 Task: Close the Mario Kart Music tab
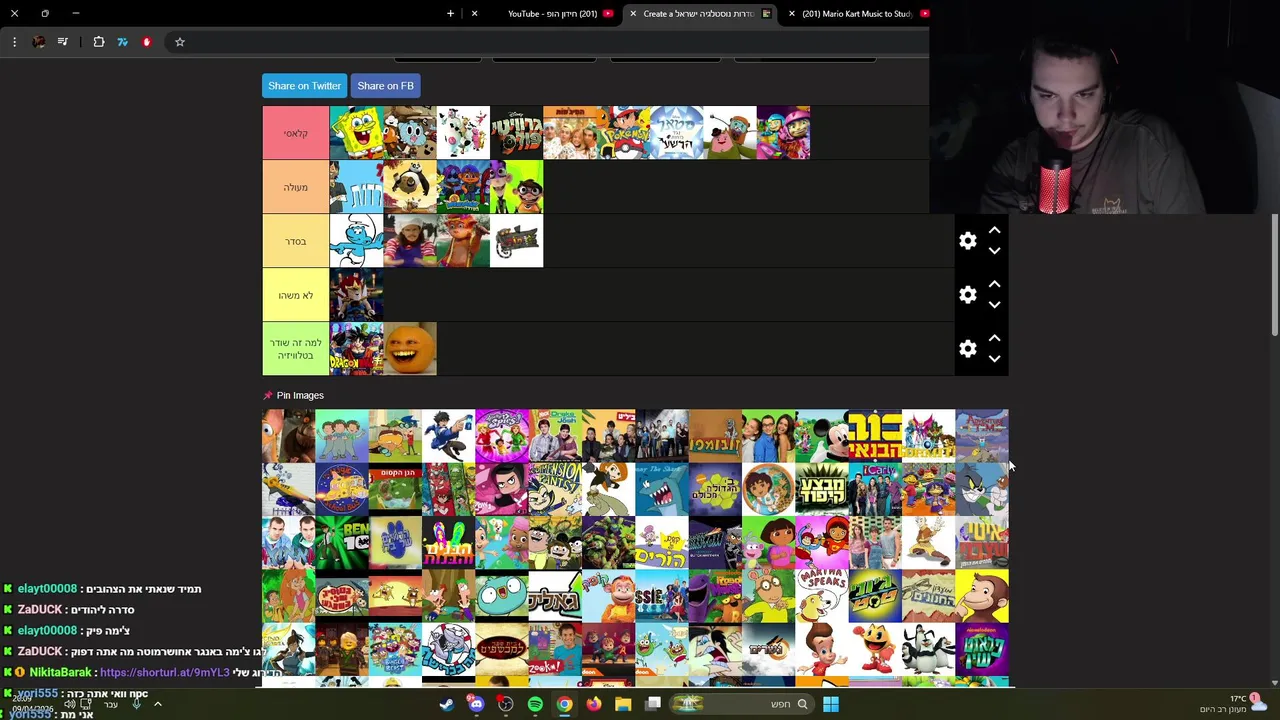792,14
